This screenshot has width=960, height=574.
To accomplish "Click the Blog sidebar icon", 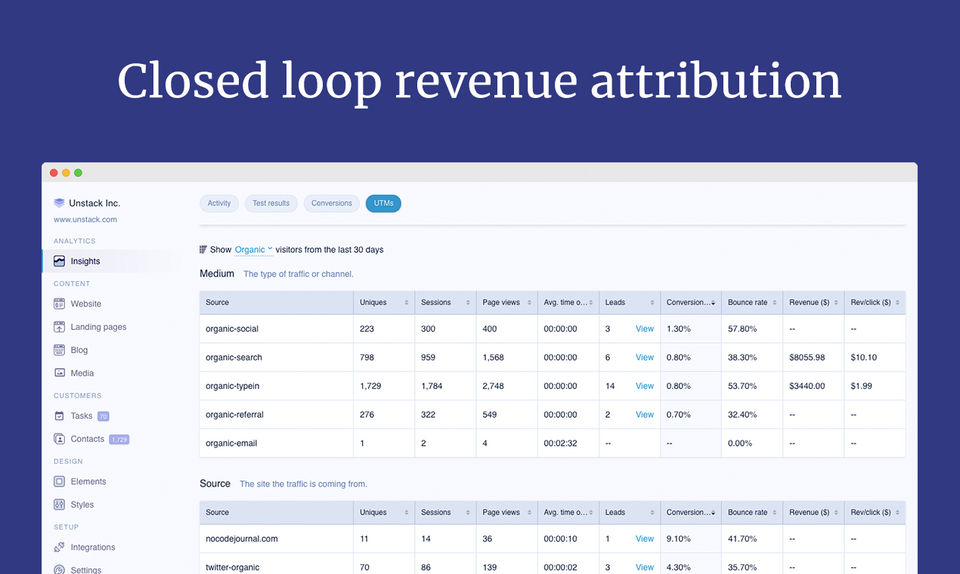I will pyautogui.click(x=59, y=350).
